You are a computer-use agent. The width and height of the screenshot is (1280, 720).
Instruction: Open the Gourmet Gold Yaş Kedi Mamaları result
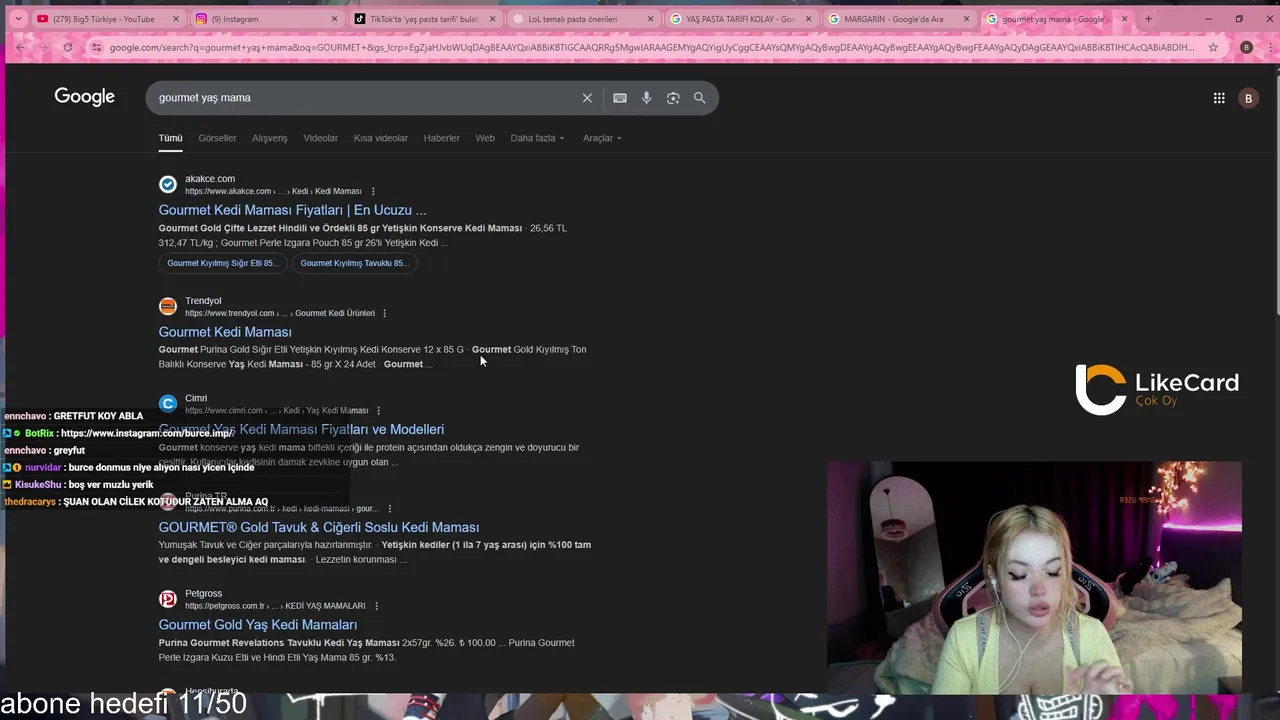click(x=258, y=625)
